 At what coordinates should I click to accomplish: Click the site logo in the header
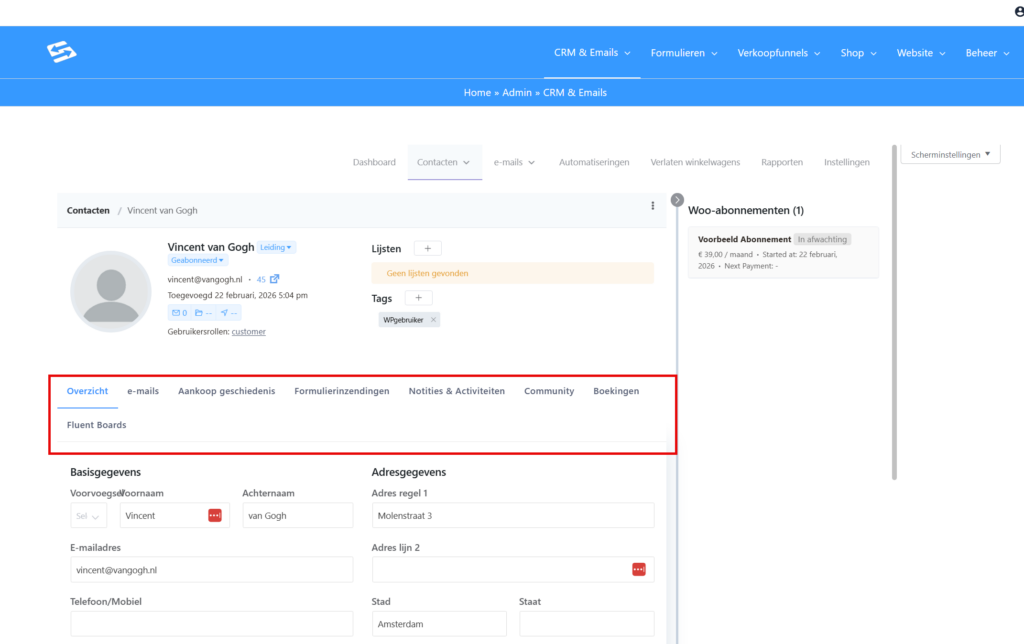61,52
